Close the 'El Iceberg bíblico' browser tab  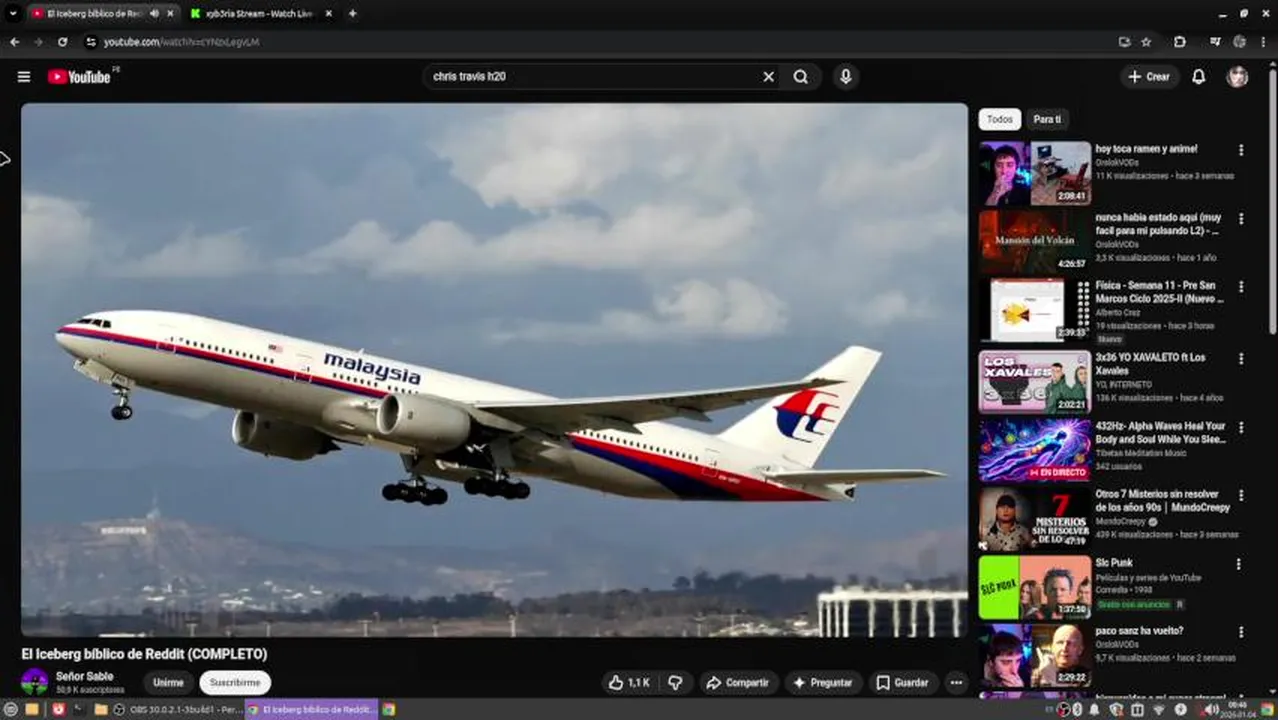[x=170, y=14]
